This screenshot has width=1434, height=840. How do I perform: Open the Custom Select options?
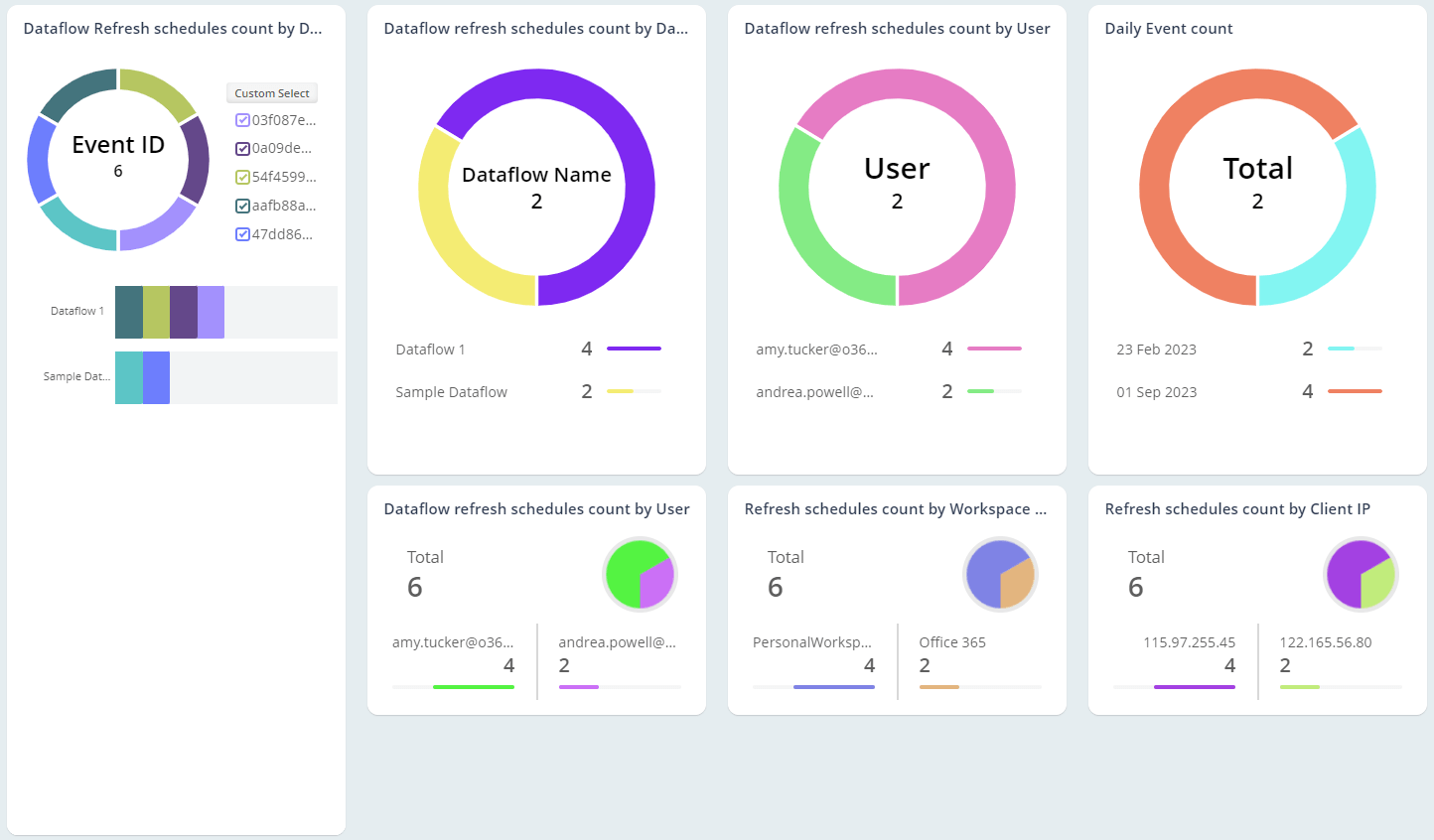(271, 92)
